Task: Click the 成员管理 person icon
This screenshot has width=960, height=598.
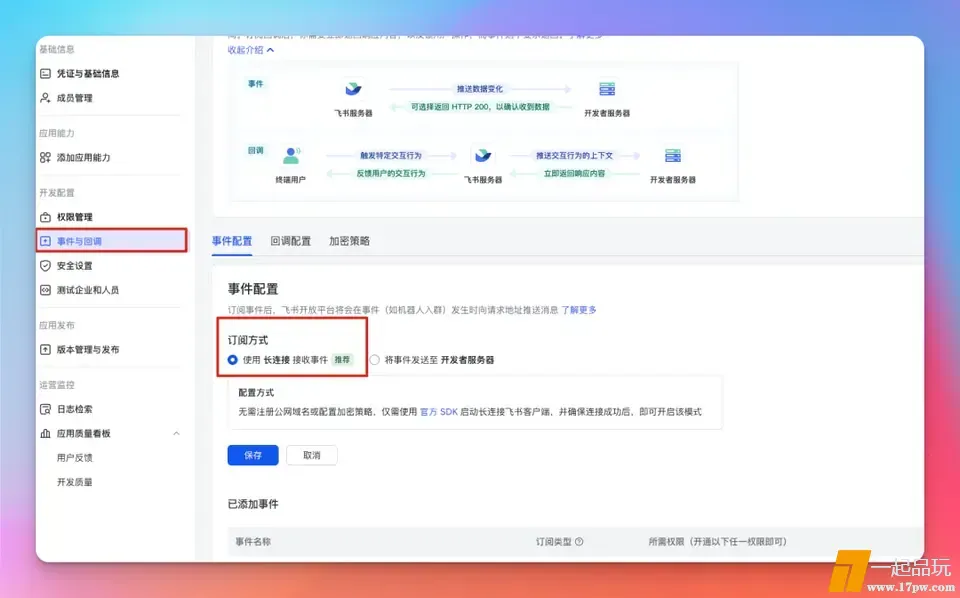Action: coord(45,98)
